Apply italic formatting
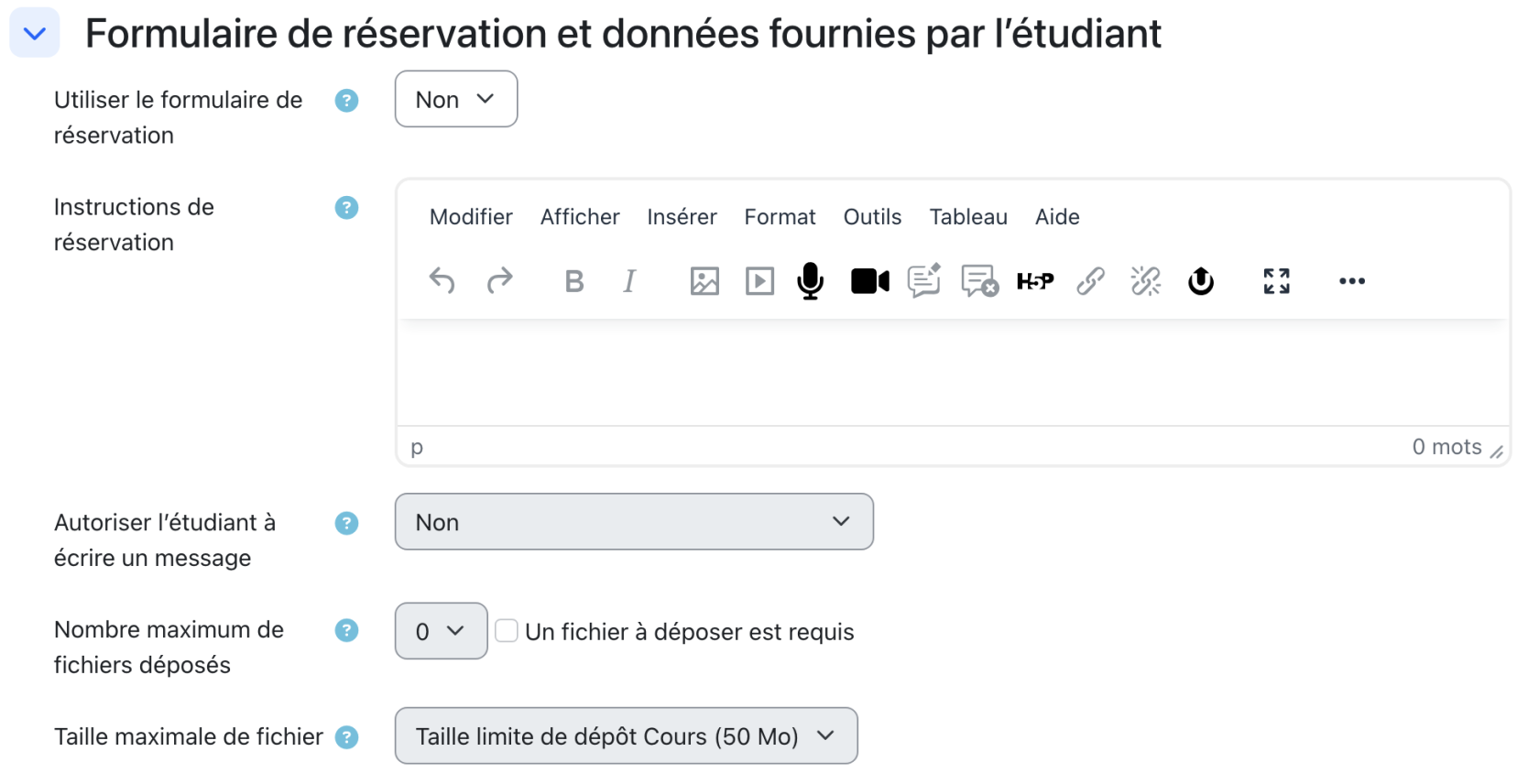Image resolution: width=1539 pixels, height=784 pixels. point(629,281)
